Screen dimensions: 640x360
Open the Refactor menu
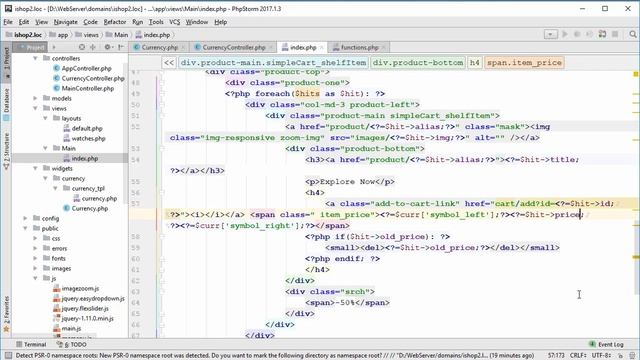(x=115, y=22)
